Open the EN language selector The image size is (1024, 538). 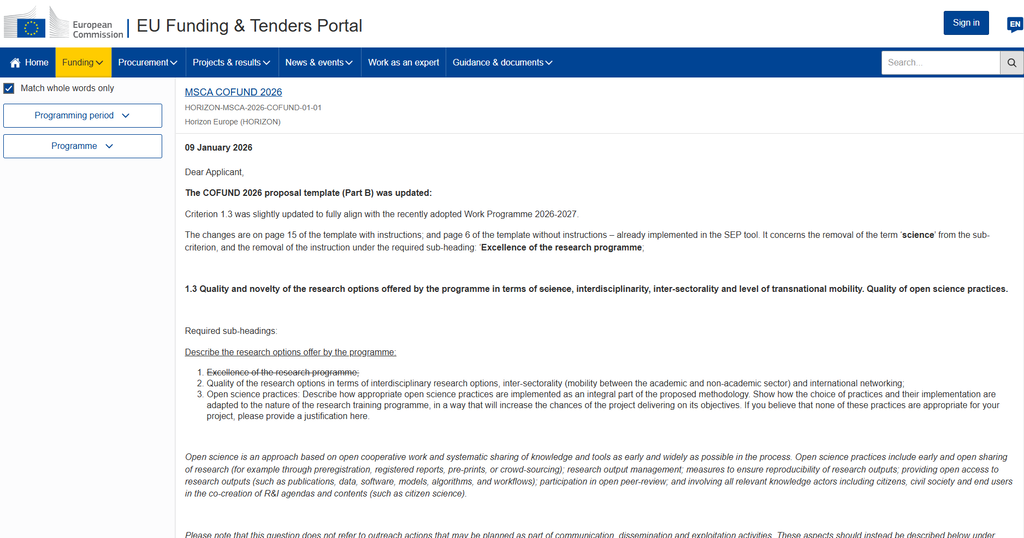(x=1014, y=25)
